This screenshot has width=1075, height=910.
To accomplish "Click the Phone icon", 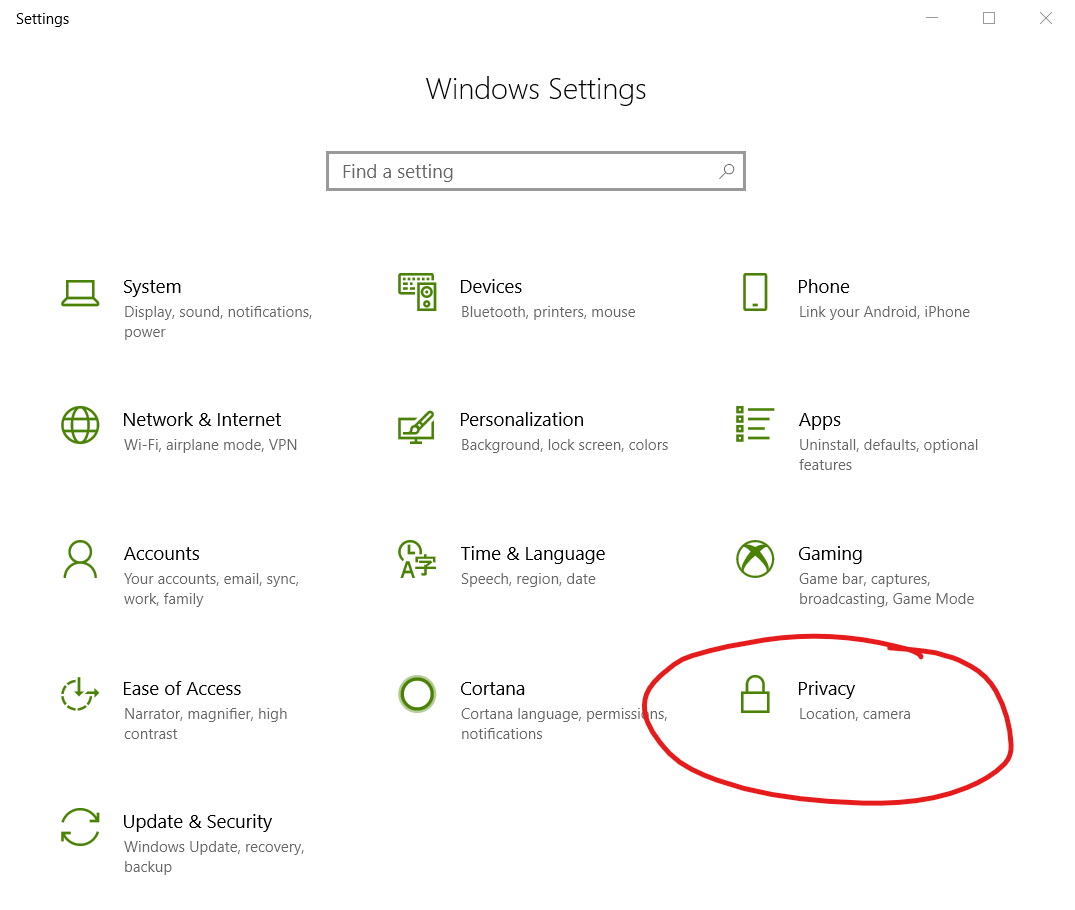I will coord(755,292).
